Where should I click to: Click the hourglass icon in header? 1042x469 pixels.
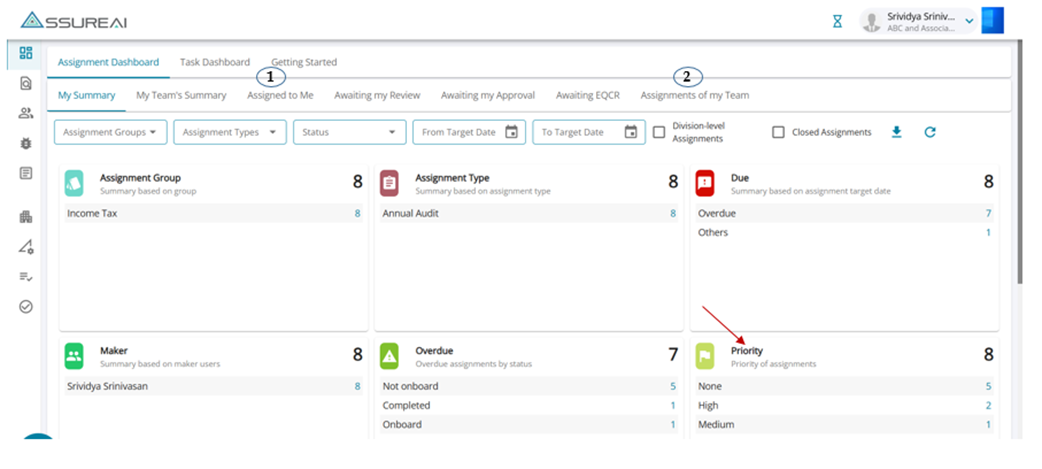837,21
